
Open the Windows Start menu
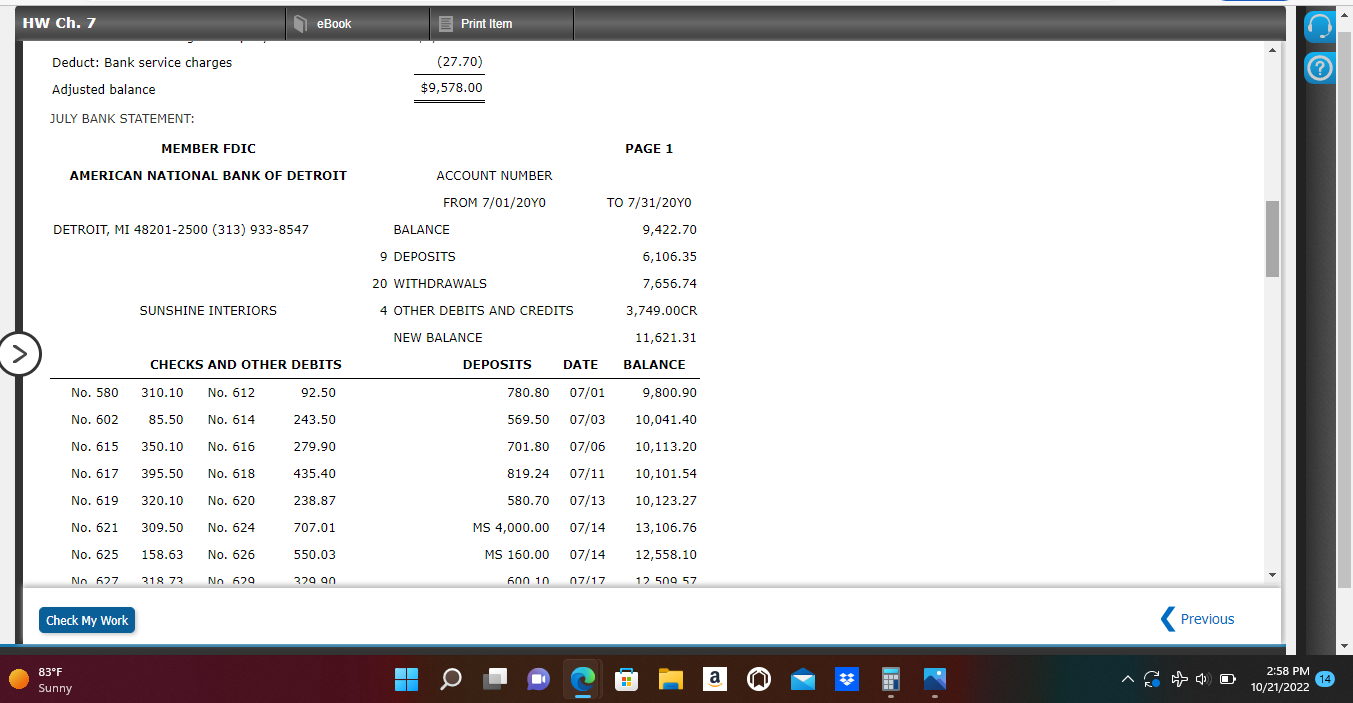coord(406,680)
